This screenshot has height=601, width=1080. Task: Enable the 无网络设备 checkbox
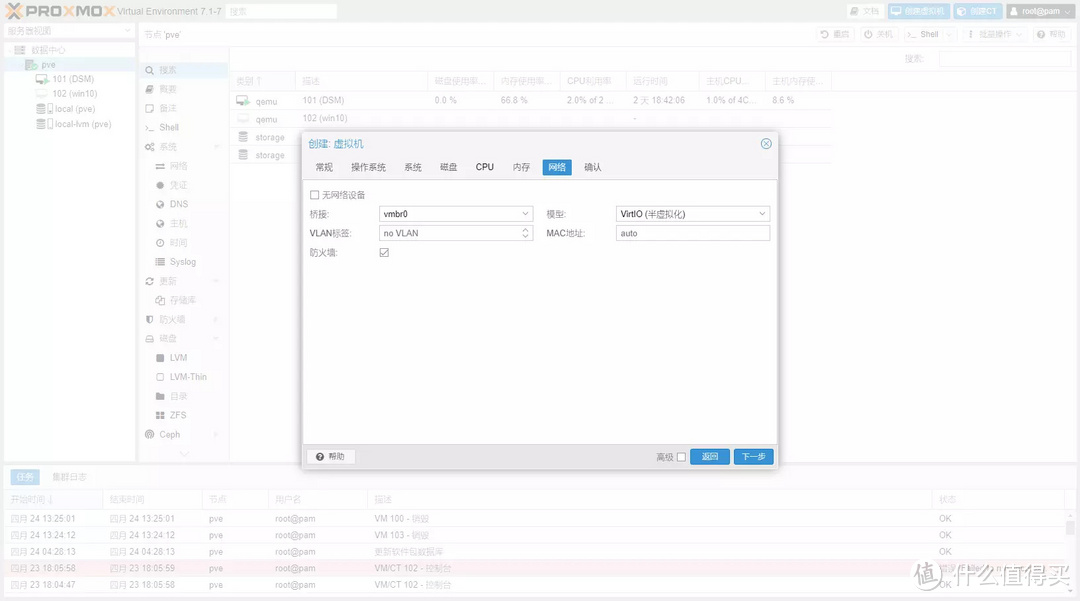[315, 195]
